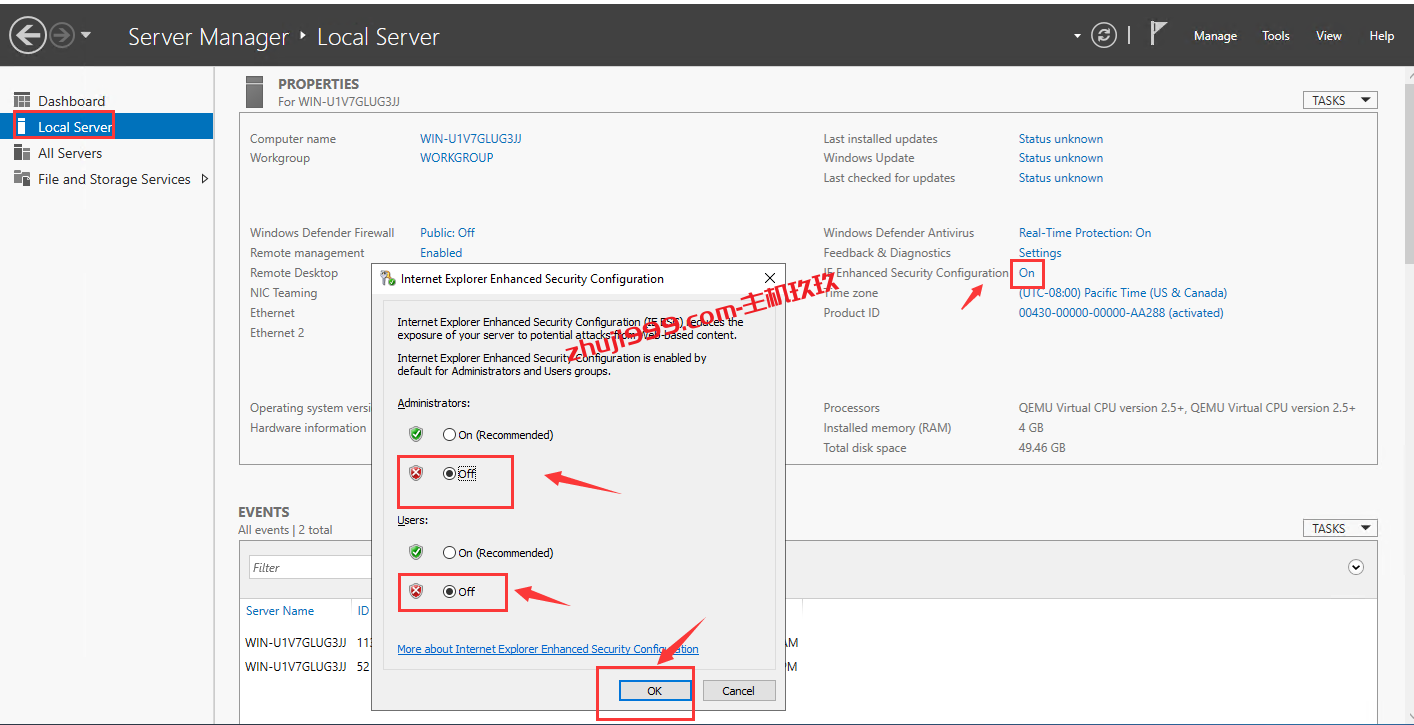Click the Pacific Time zone link
Image resolution: width=1414 pixels, height=725 pixels.
pyautogui.click(x=1123, y=293)
